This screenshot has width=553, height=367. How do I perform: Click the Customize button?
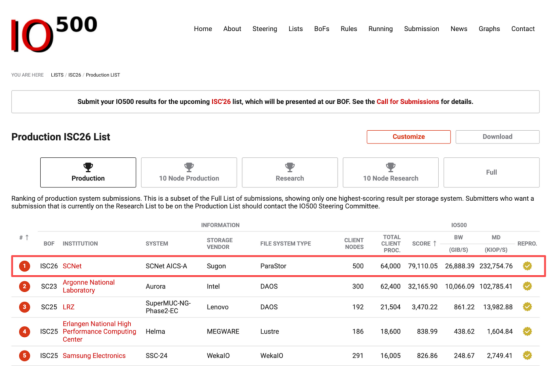pyautogui.click(x=408, y=137)
